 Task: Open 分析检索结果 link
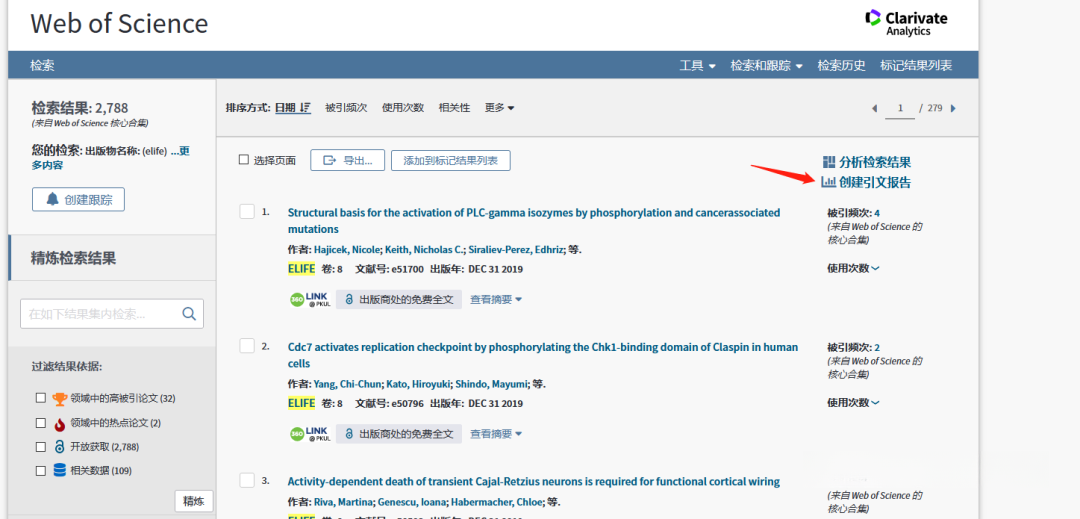[x=875, y=162]
